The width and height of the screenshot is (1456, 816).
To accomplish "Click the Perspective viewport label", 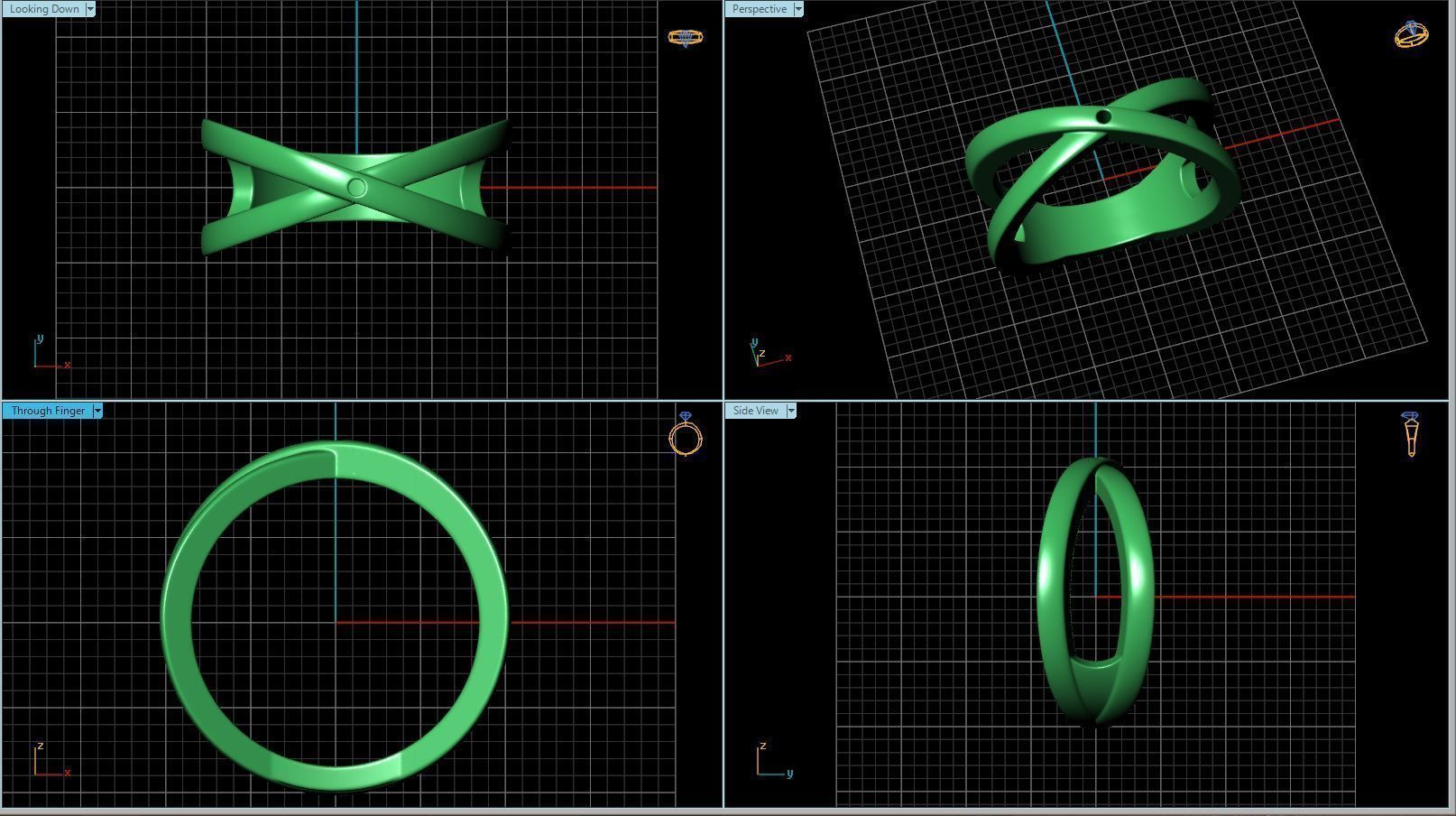I will pos(759,9).
